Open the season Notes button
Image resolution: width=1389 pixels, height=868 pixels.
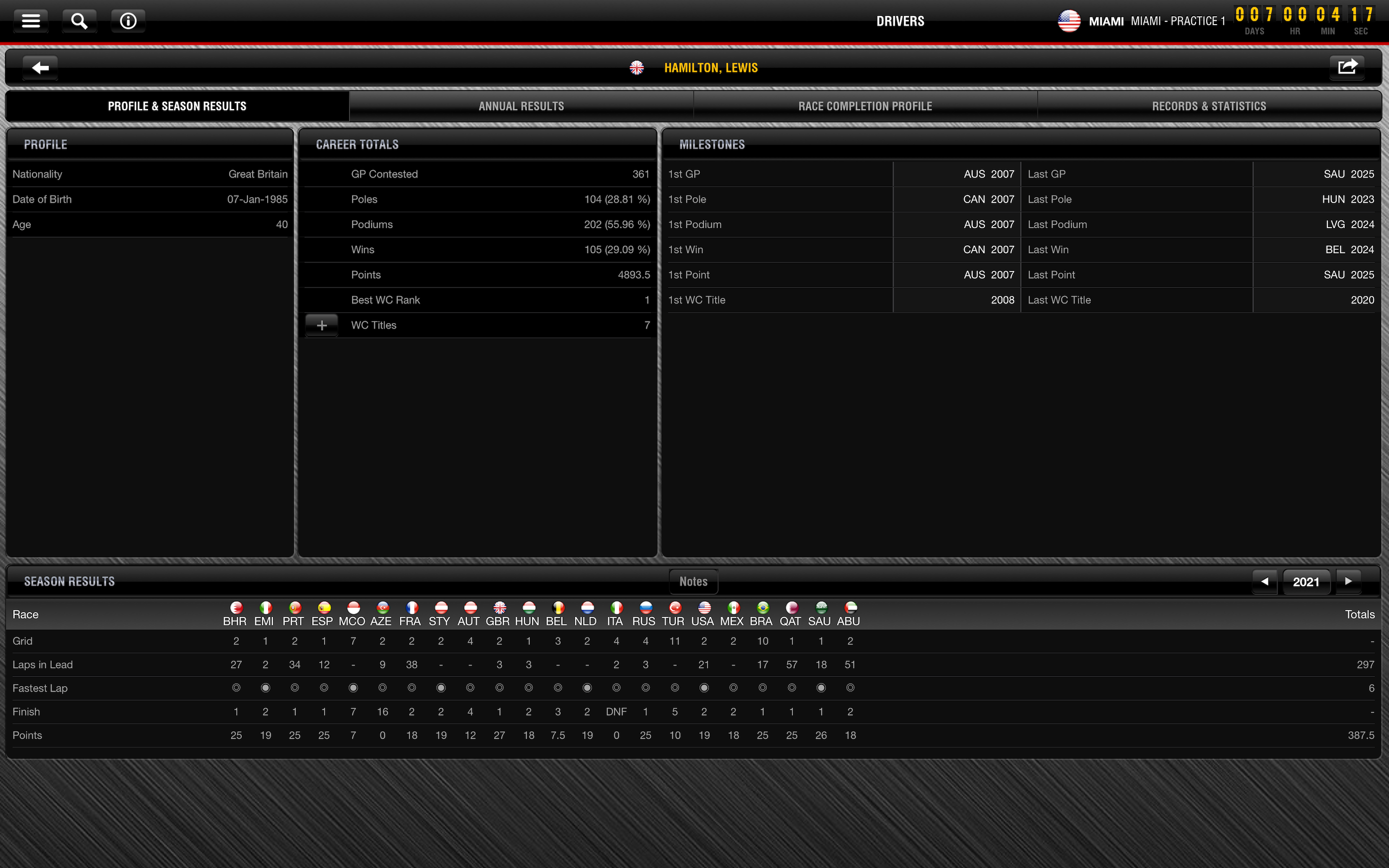[x=694, y=582]
